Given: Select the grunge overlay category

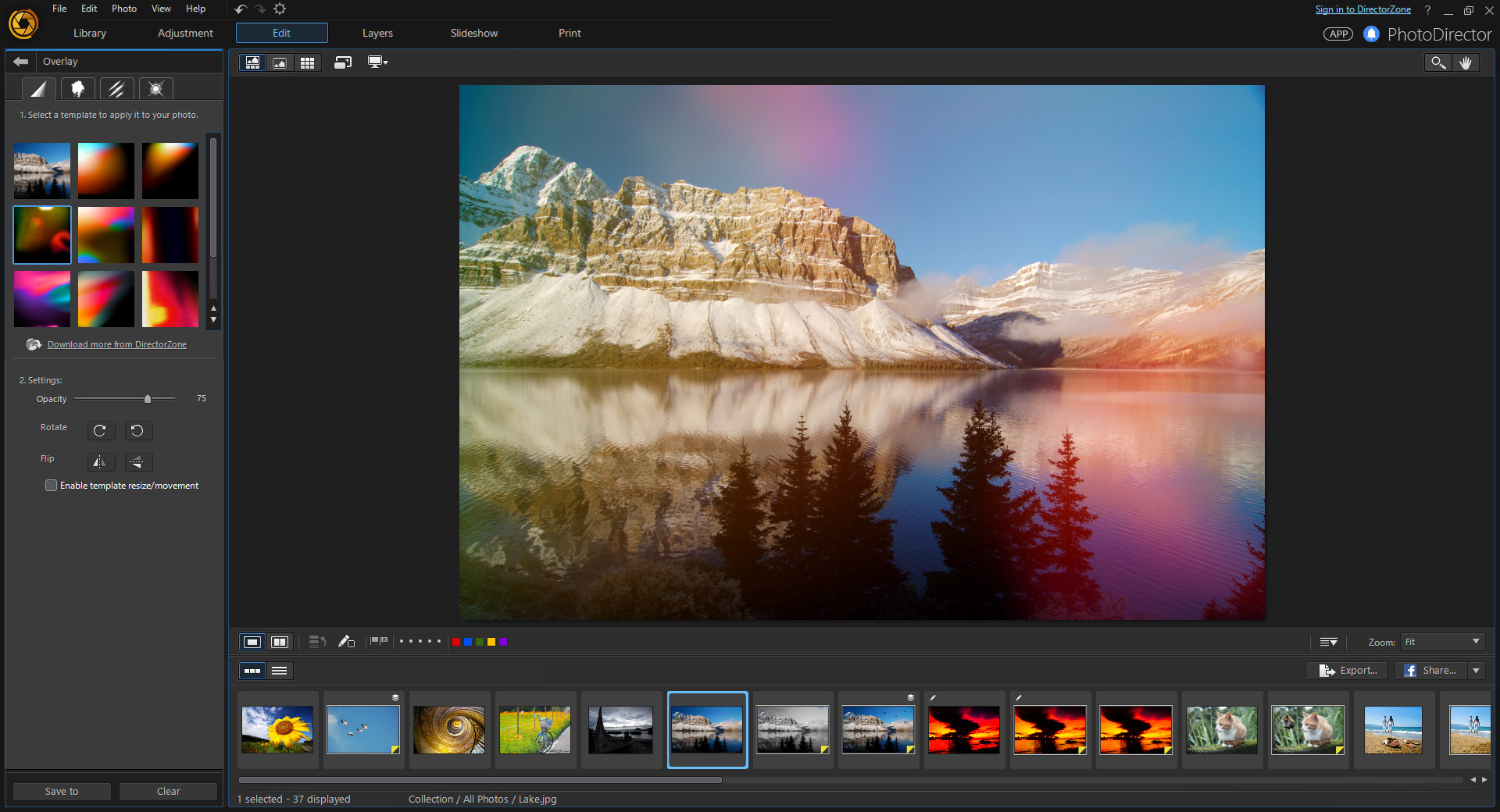Looking at the screenshot, I should (77, 88).
